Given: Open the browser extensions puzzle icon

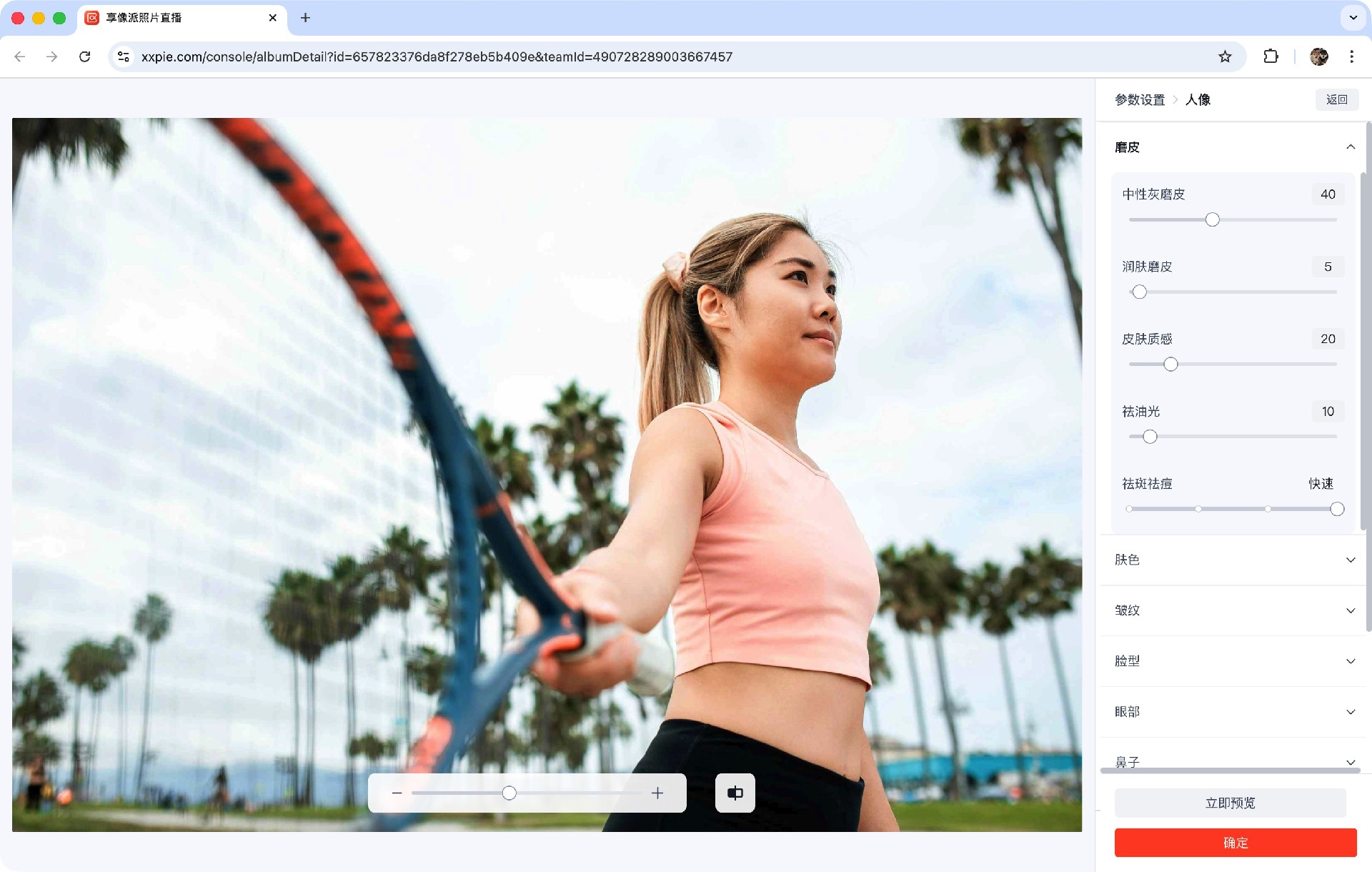Looking at the screenshot, I should pos(1271,56).
